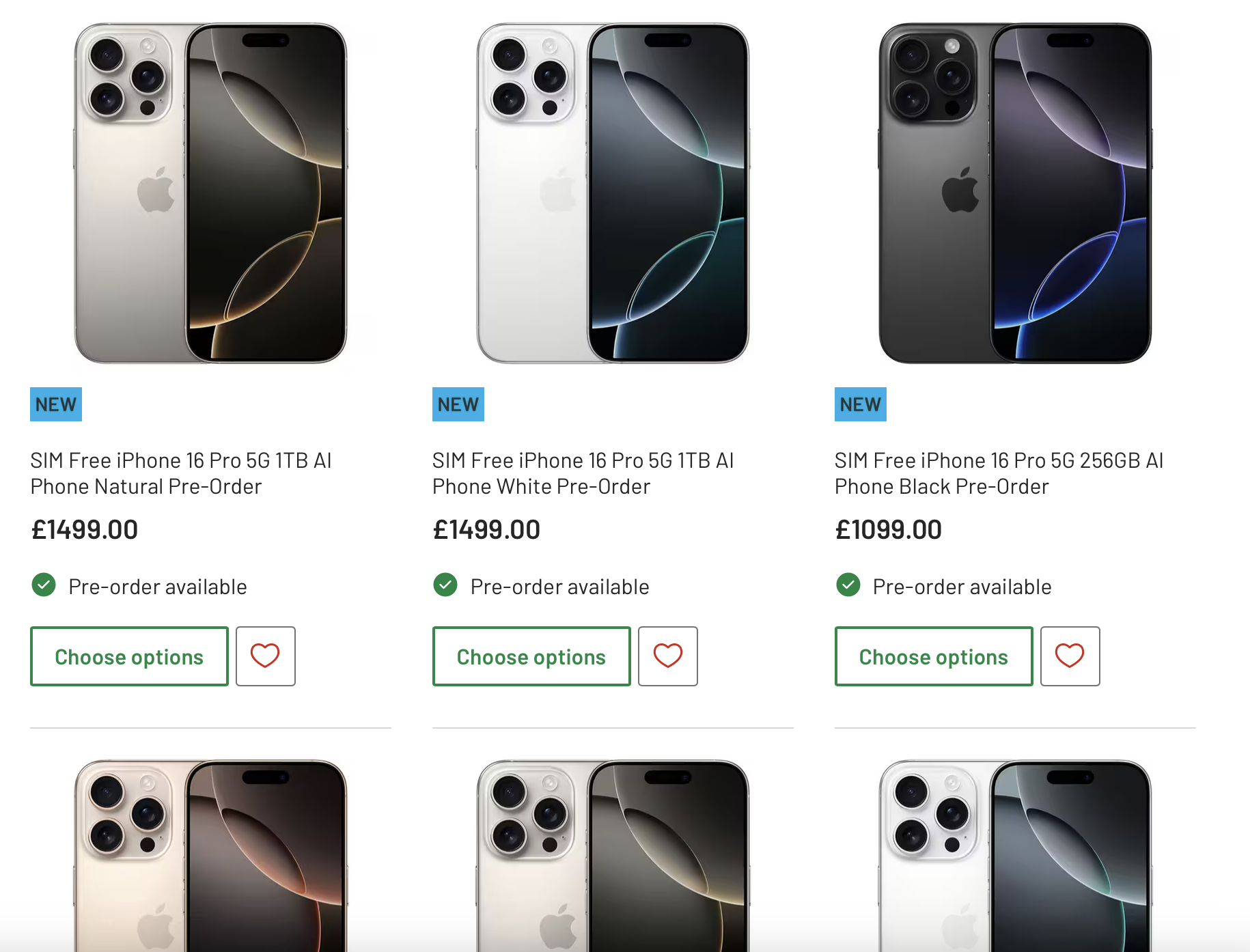Open iPhone 16 Pro 1TB White title link

[x=583, y=473]
